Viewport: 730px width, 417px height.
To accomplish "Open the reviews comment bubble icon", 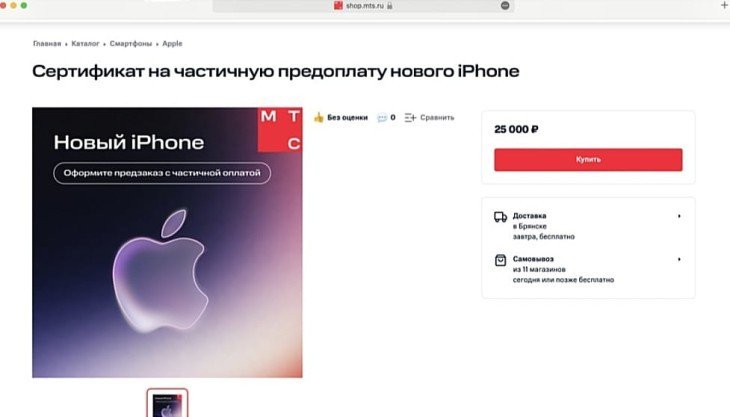I will (x=382, y=118).
